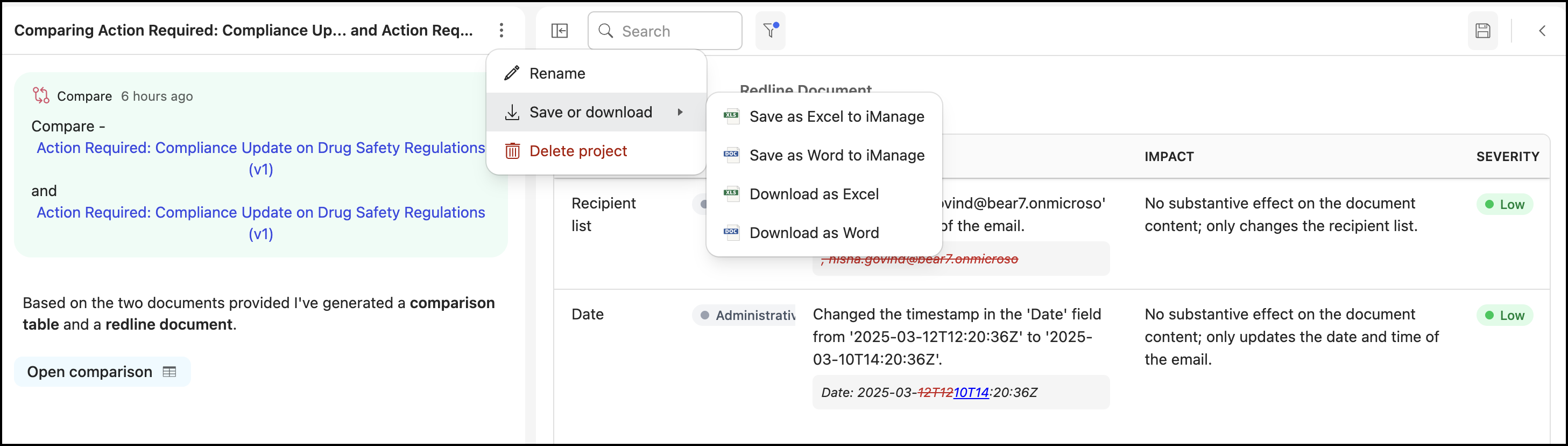This screenshot has width=1568, height=446.
Task: Choose Delete project
Action: tap(596, 151)
